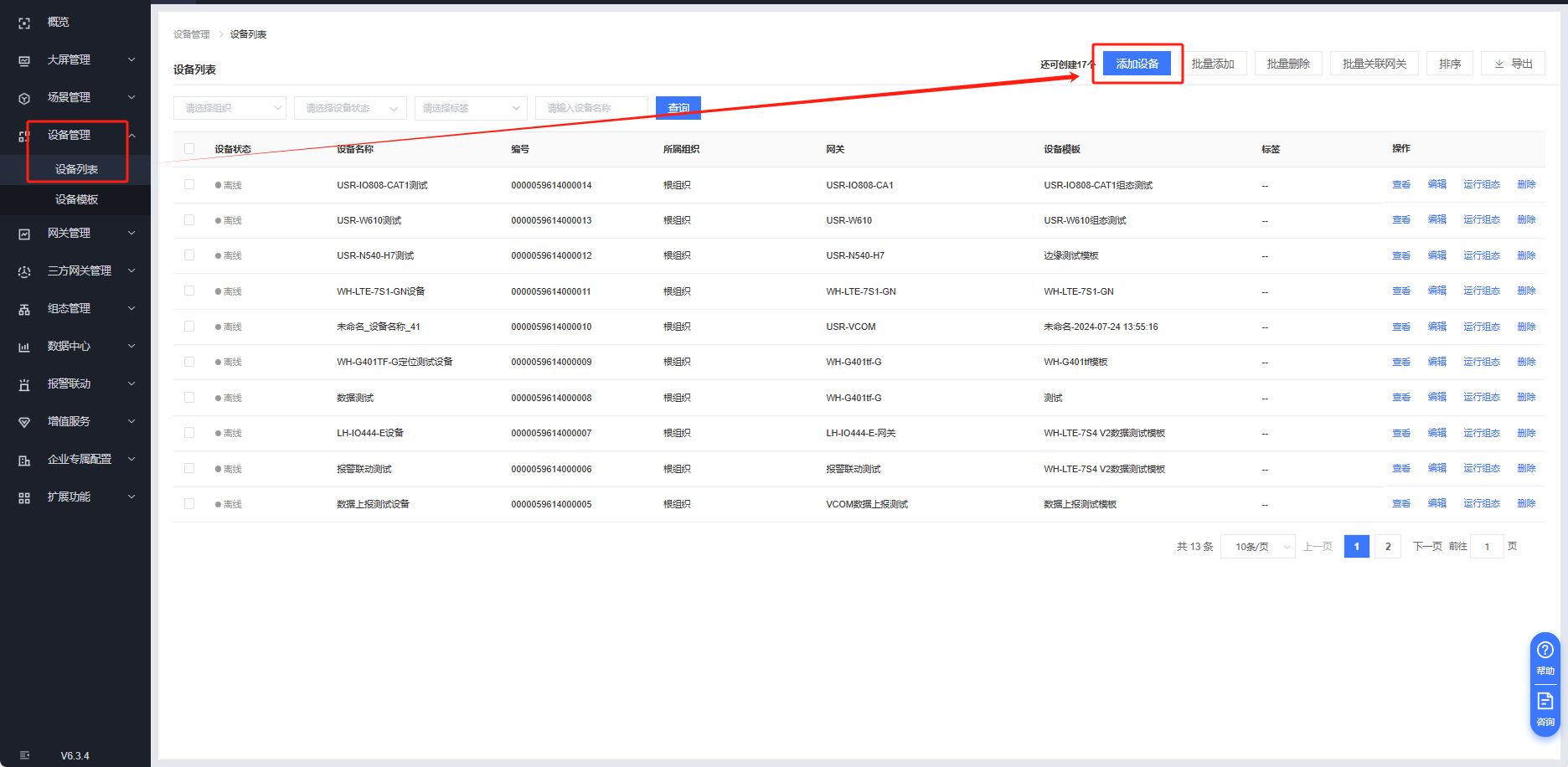Open the 请选择设备状态 status dropdown
1568x767 pixels.
[350, 108]
